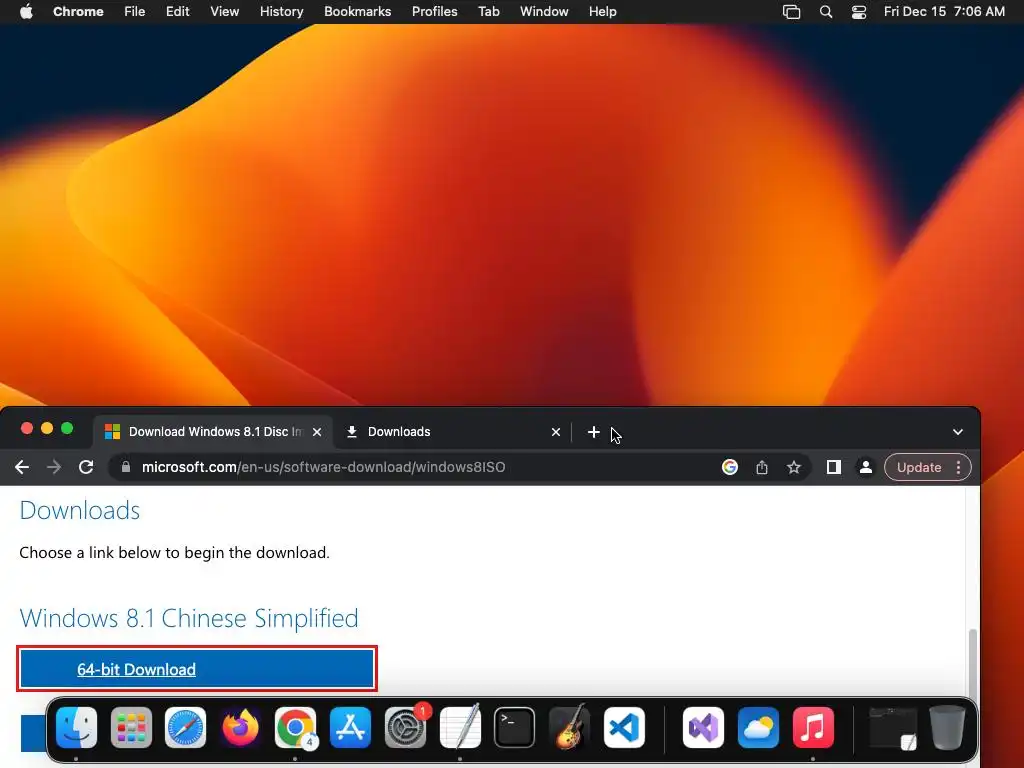Open TextEdit from the Dock
1024x768 pixels.
tap(460, 727)
